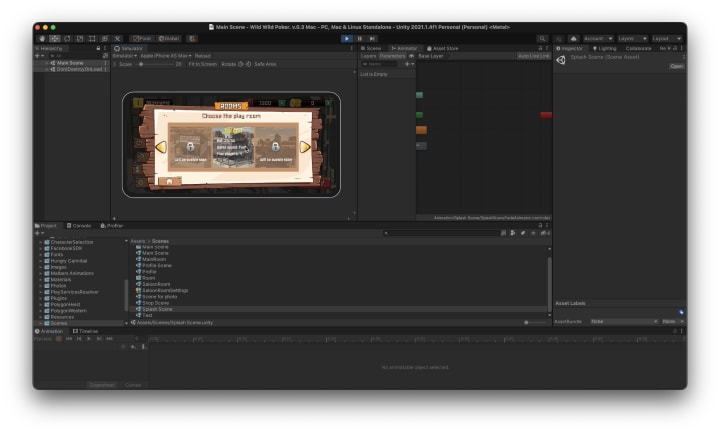720x433 pixels.
Task: Click Open button in Inspector
Action: click(x=676, y=67)
